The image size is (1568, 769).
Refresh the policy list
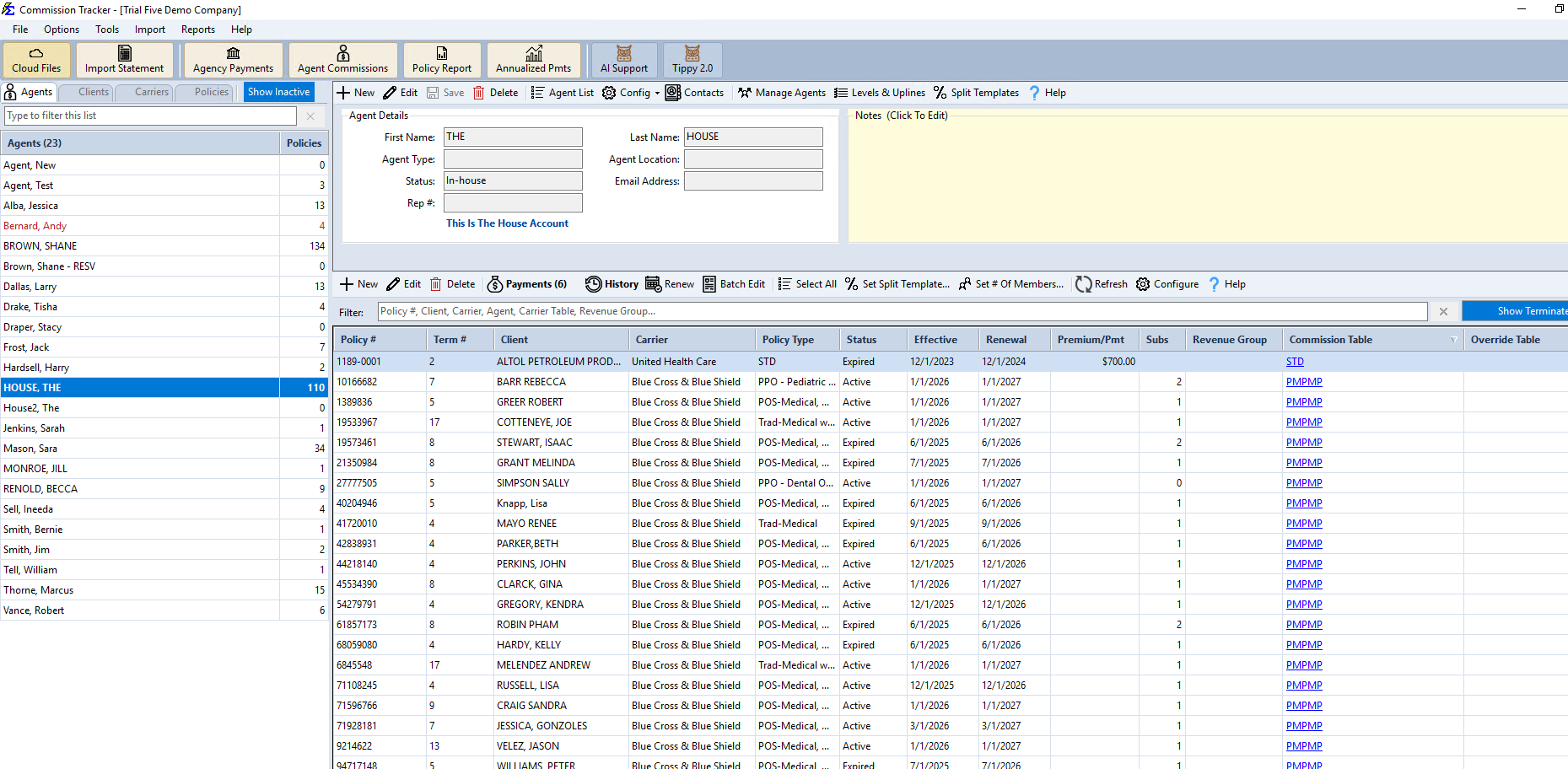pyautogui.click(x=1102, y=284)
